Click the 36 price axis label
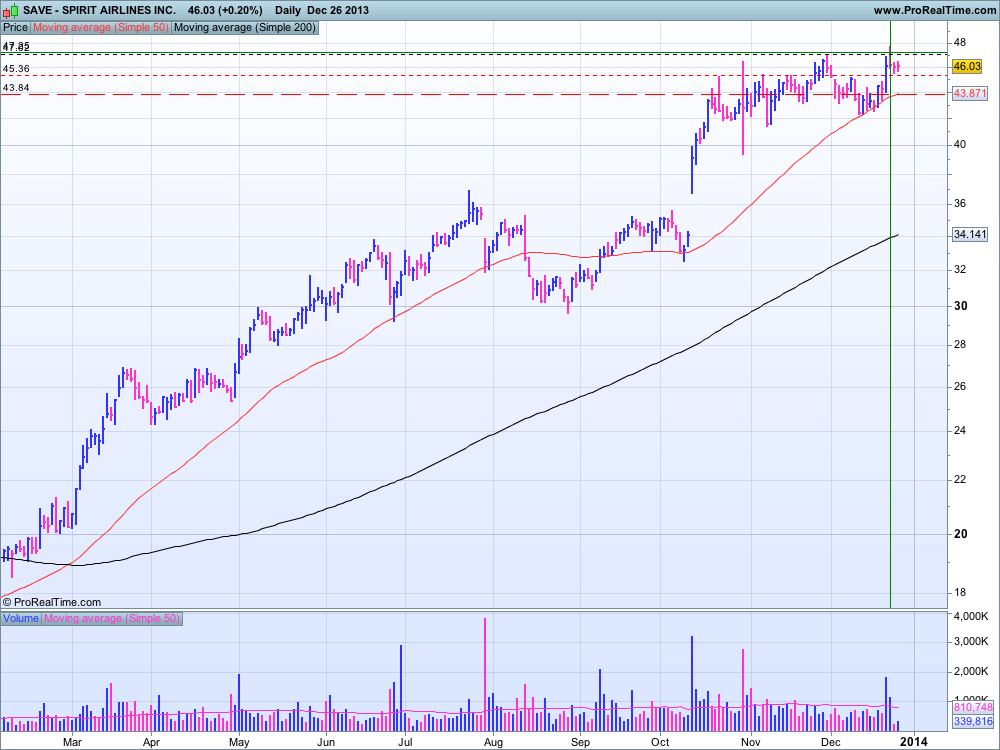1000x750 pixels. tap(959, 203)
